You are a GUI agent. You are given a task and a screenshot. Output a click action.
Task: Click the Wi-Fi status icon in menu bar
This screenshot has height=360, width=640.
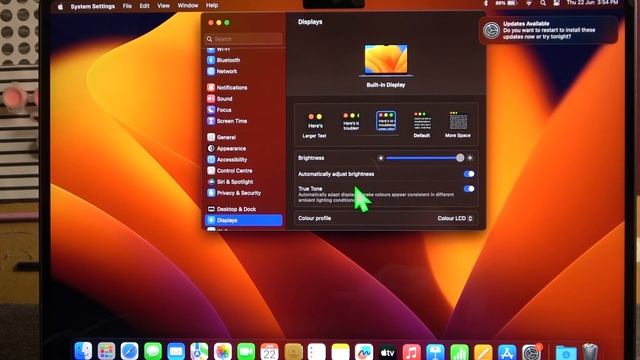tap(529, 3)
